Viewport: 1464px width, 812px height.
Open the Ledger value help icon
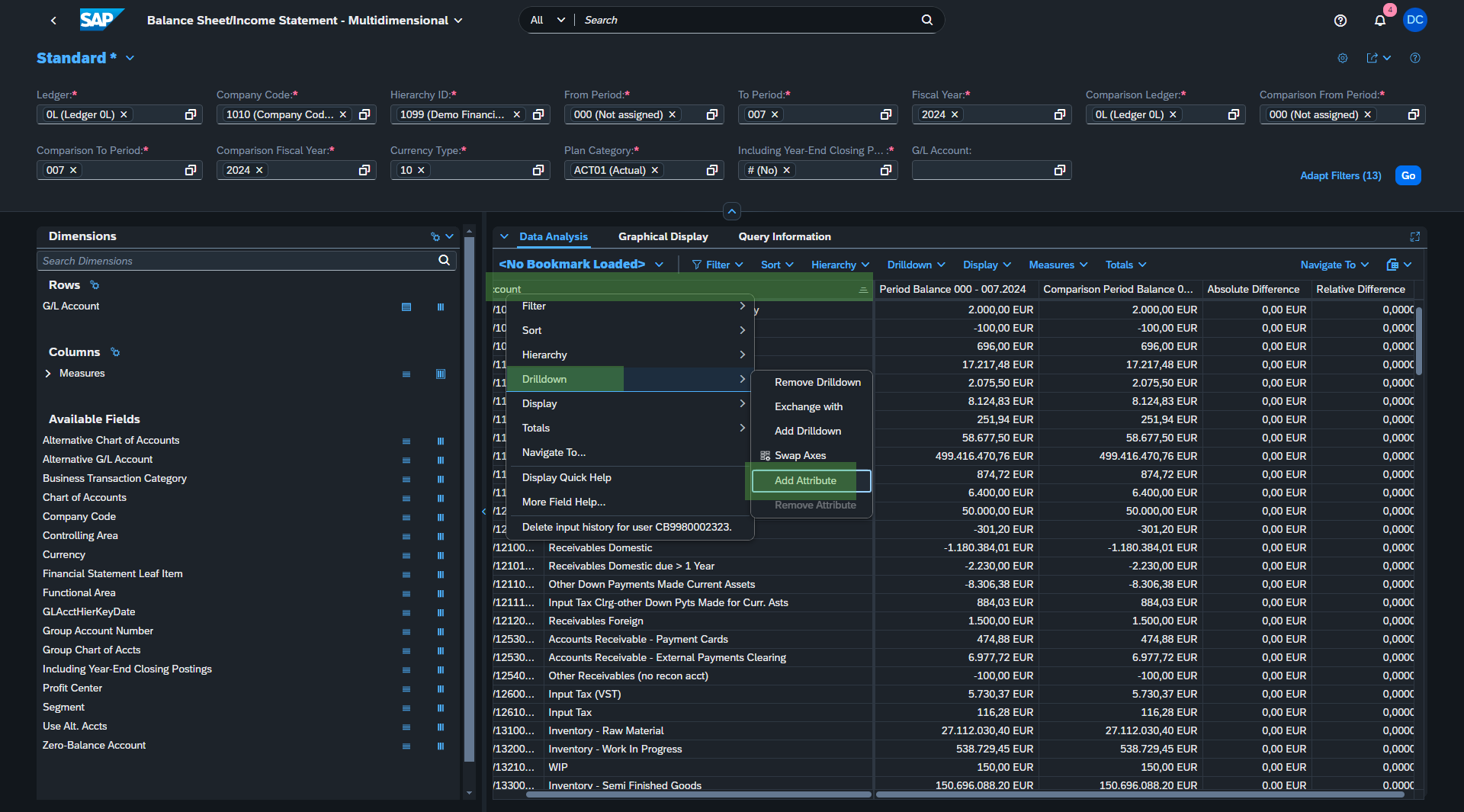(191, 114)
